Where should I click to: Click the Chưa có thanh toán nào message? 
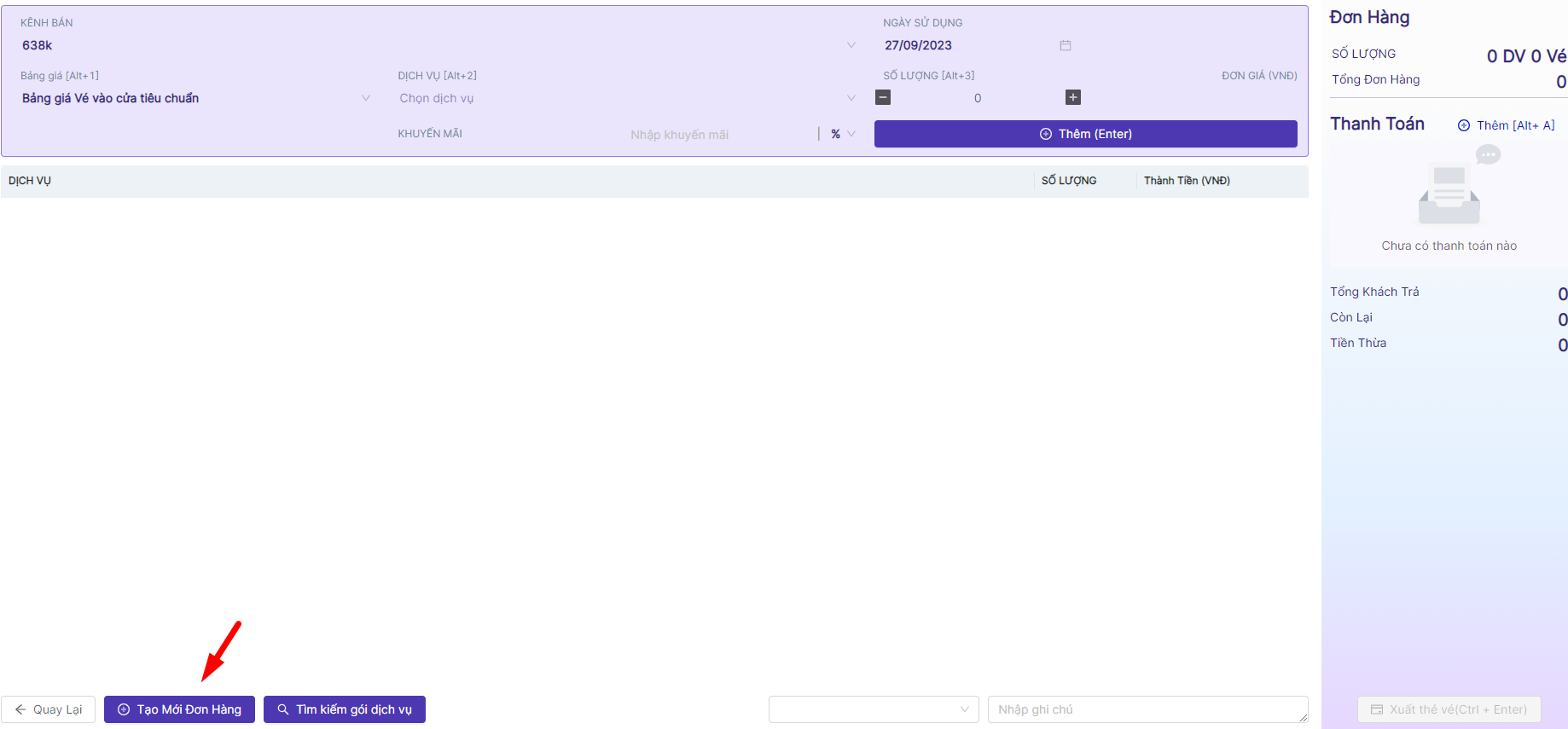pyautogui.click(x=1449, y=246)
